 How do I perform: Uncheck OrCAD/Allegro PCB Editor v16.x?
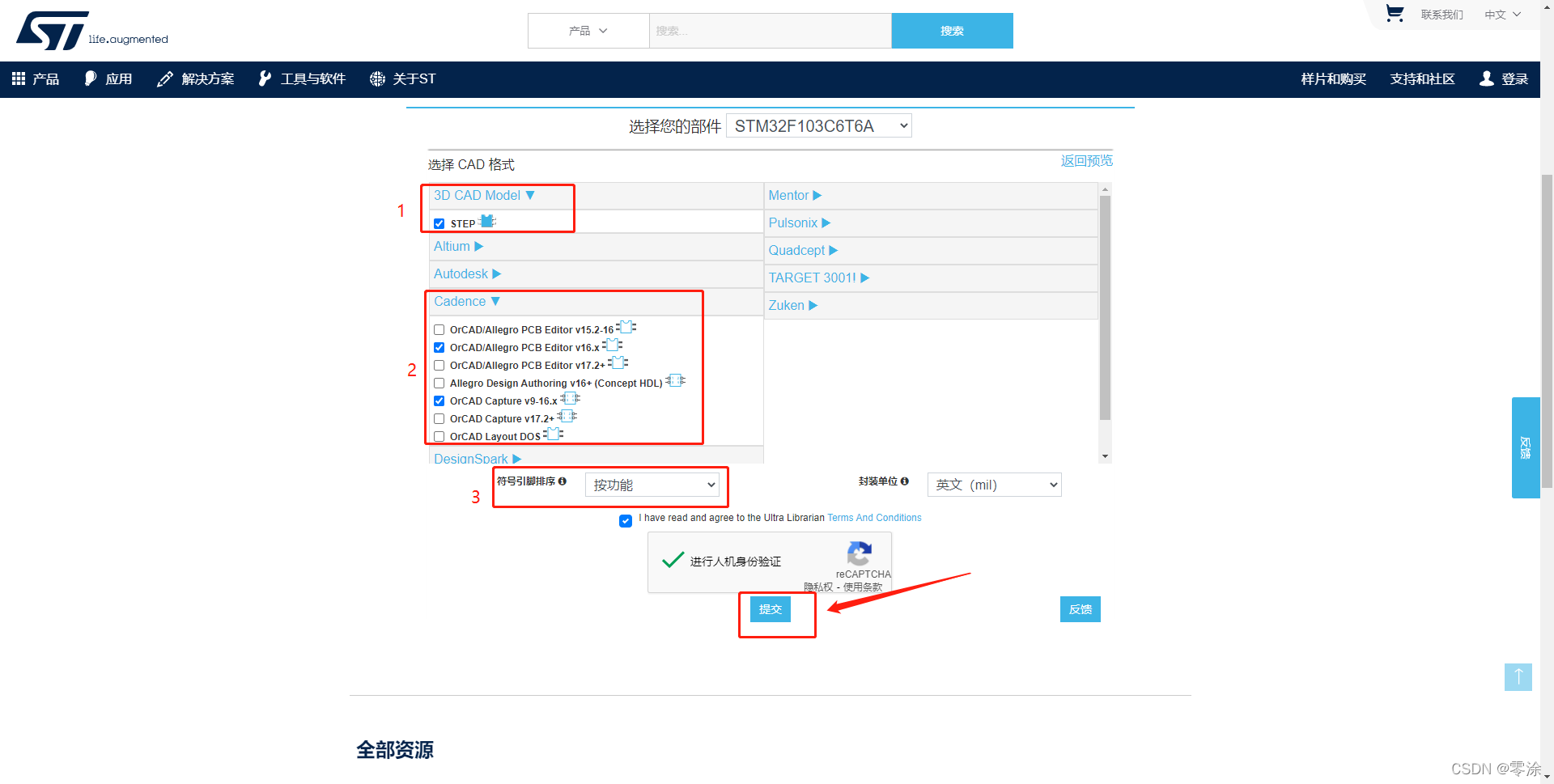(x=439, y=348)
